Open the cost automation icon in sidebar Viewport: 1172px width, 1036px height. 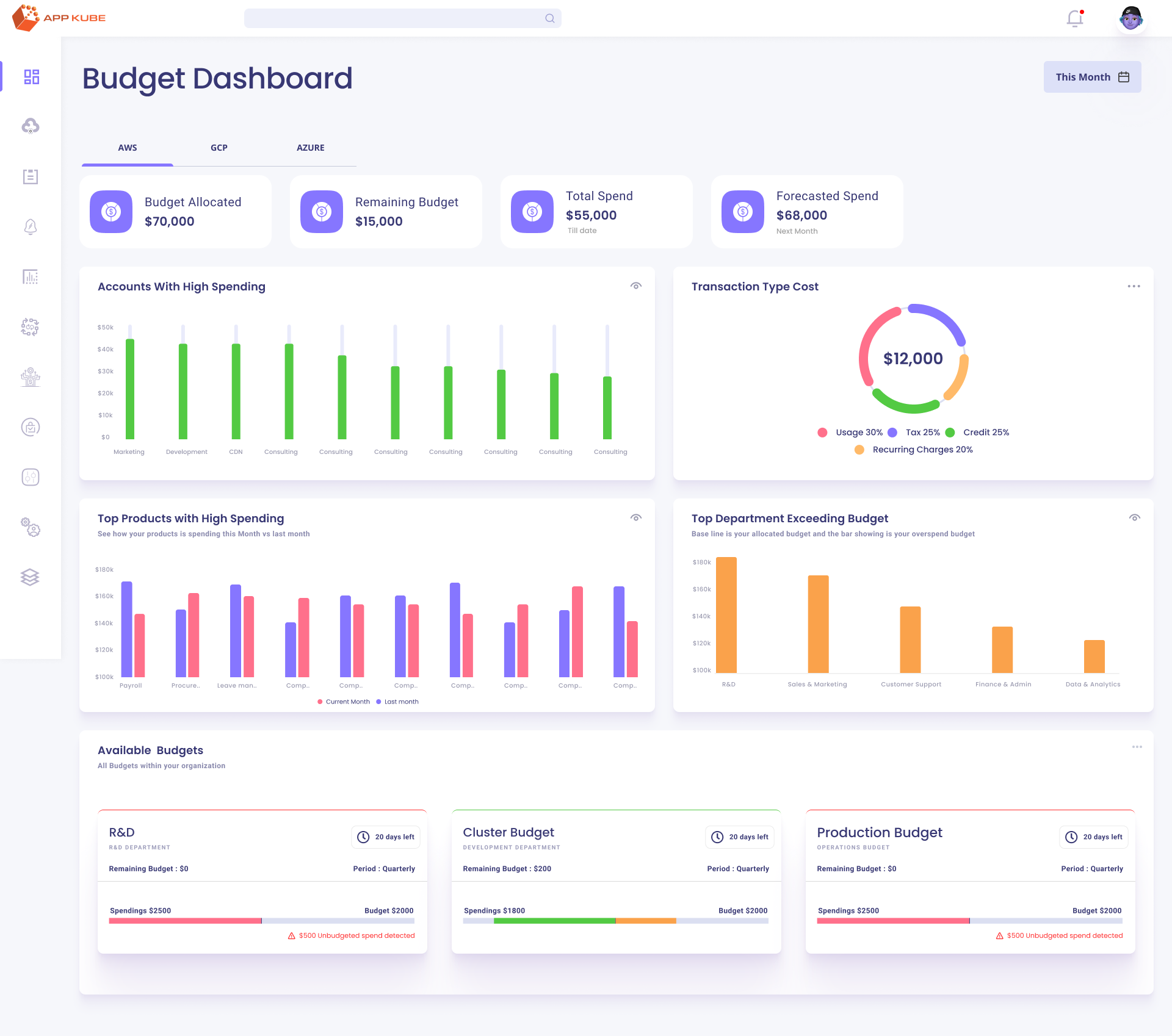30,376
